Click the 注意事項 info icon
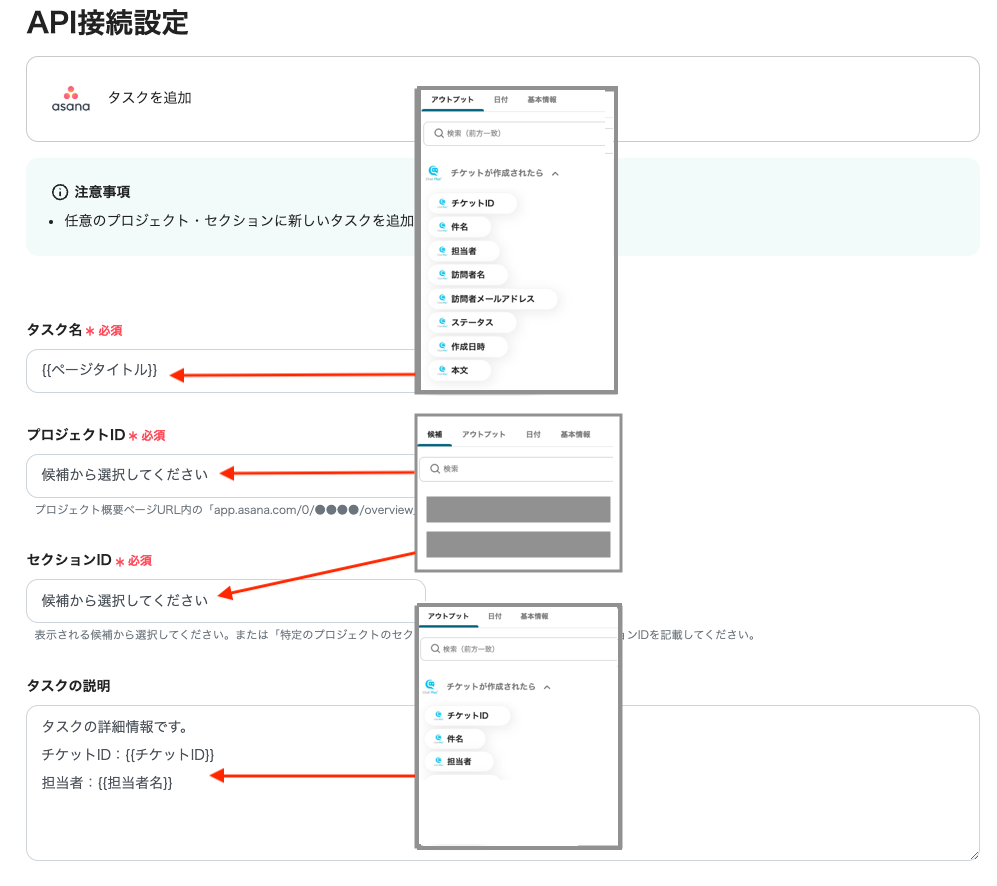 (60, 192)
